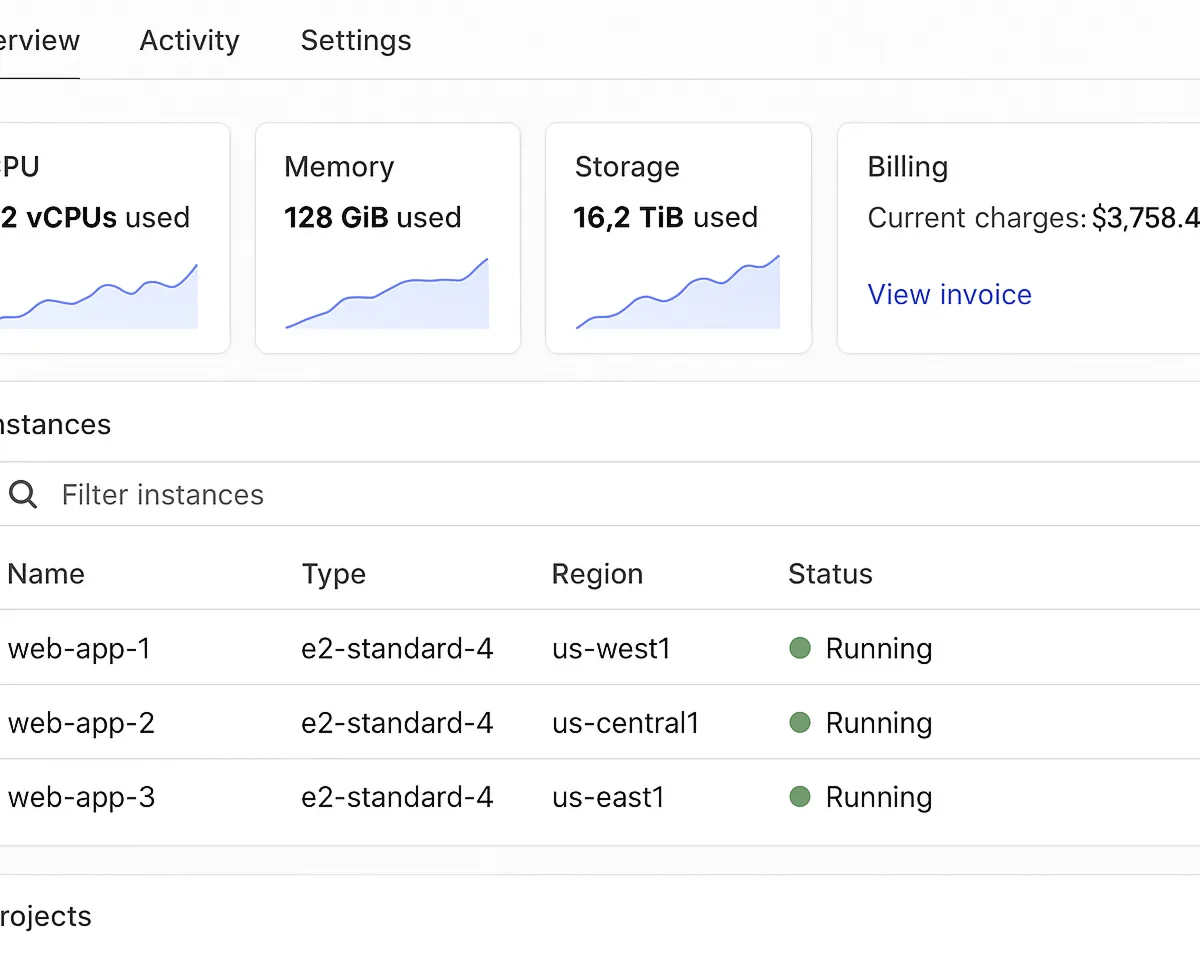Image resolution: width=1200 pixels, height=958 pixels.
Task: Click web-app-1 green status indicator
Action: pyautogui.click(x=800, y=648)
